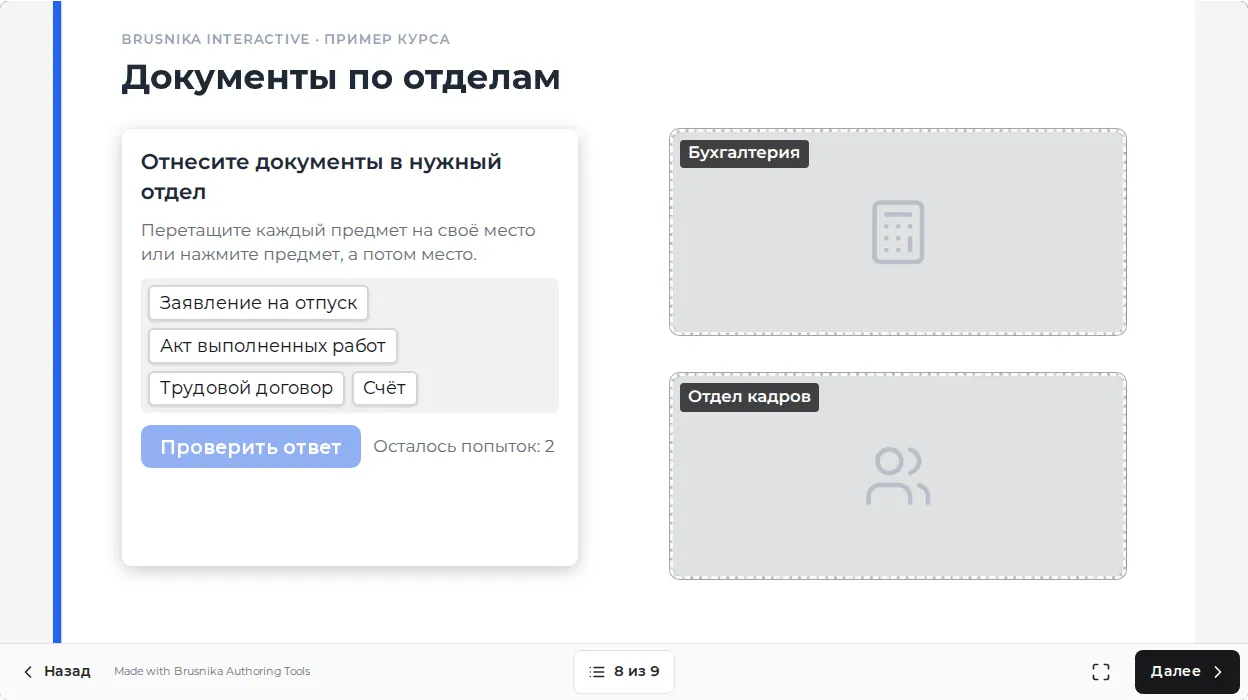The height and width of the screenshot is (700, 1248).
Task: Click the Перетащите каждый предмет instruction text
Action: [338, 242]
